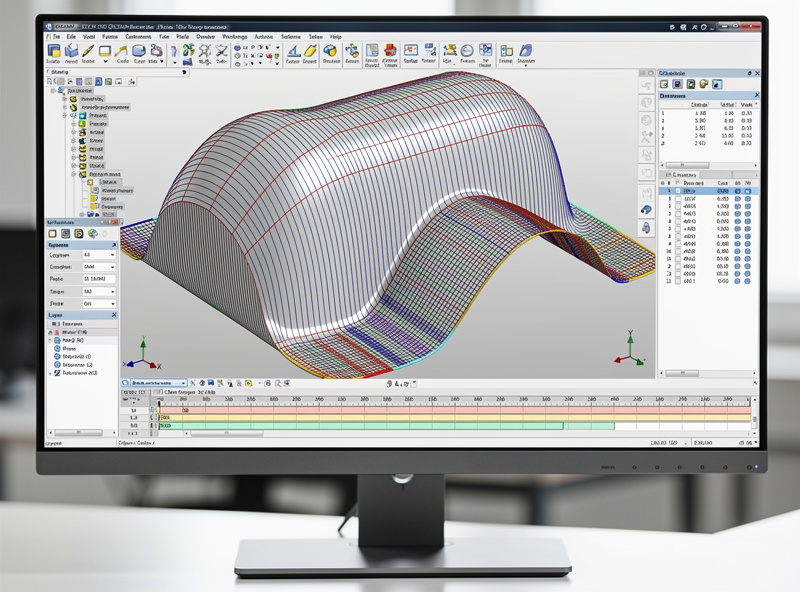
Task: Close the Layer panel with its X
Action: tap(114, 315)
